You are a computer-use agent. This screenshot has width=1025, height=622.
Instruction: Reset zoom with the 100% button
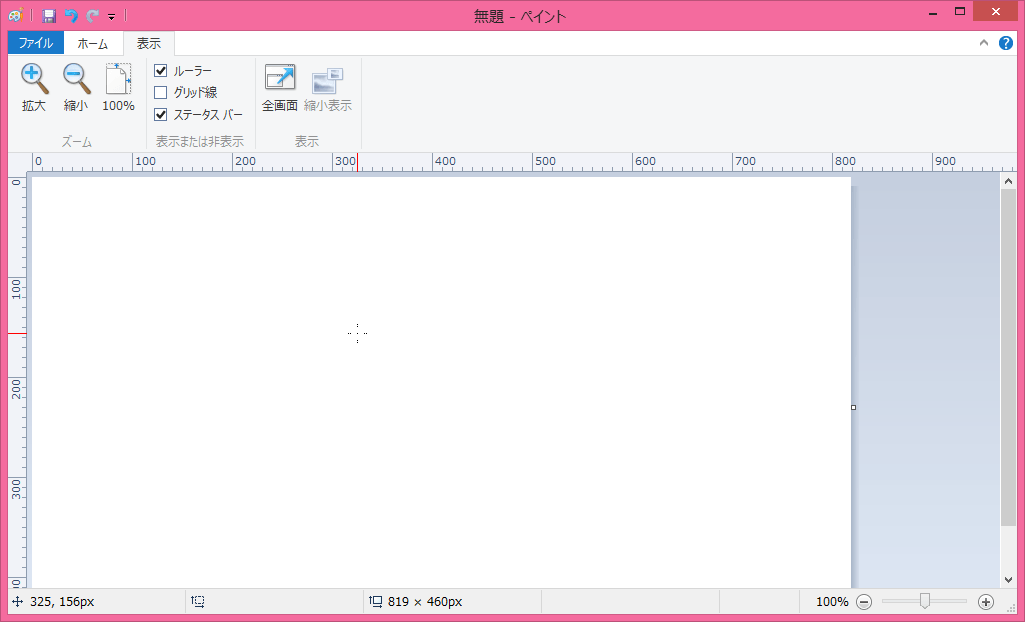coord(118,88)
